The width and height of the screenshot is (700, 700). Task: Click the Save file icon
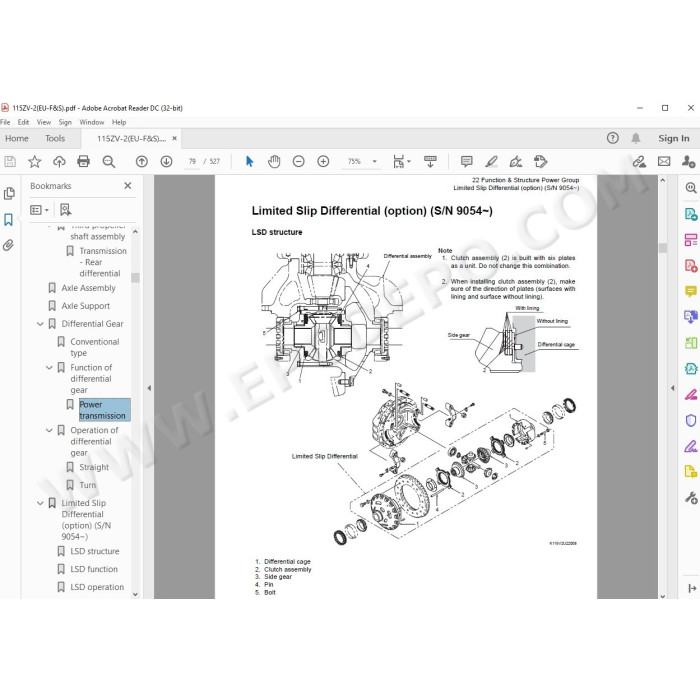point(10,162)
